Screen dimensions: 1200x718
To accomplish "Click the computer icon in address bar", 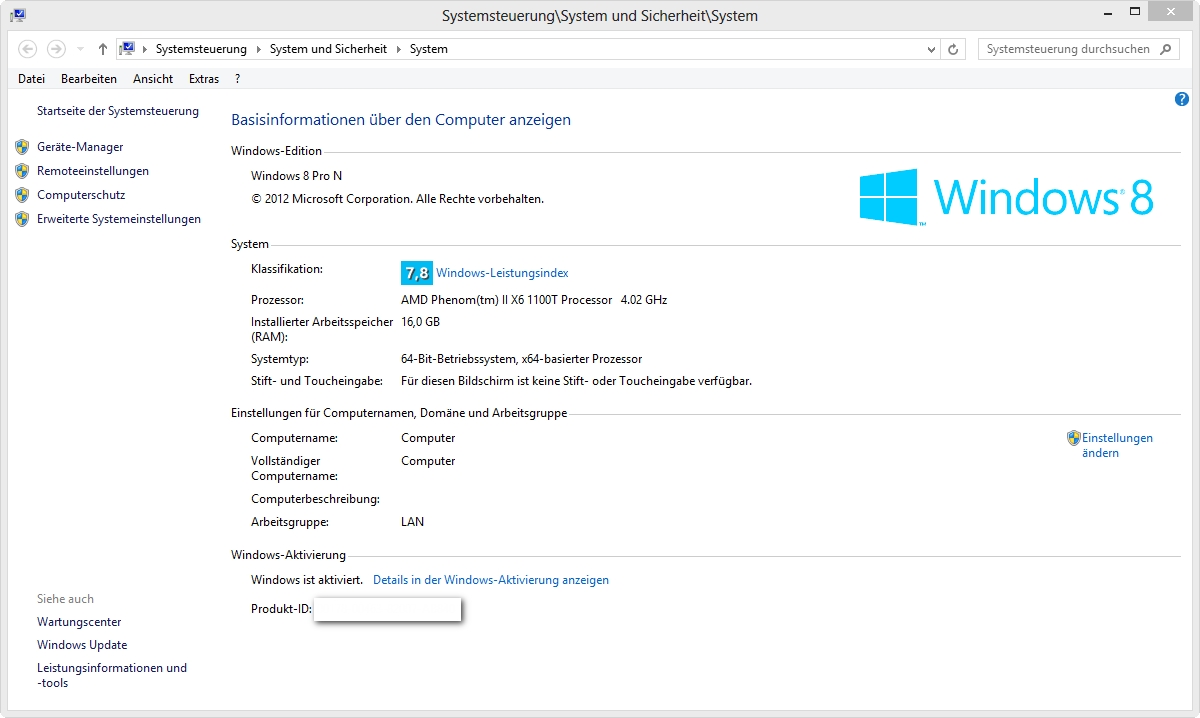I will [127, 48].
